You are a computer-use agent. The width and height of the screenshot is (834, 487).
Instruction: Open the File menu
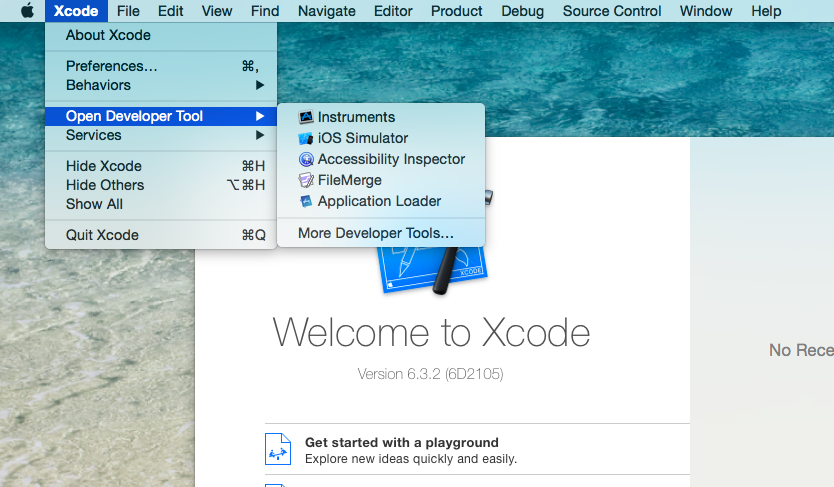click(128, 11)
